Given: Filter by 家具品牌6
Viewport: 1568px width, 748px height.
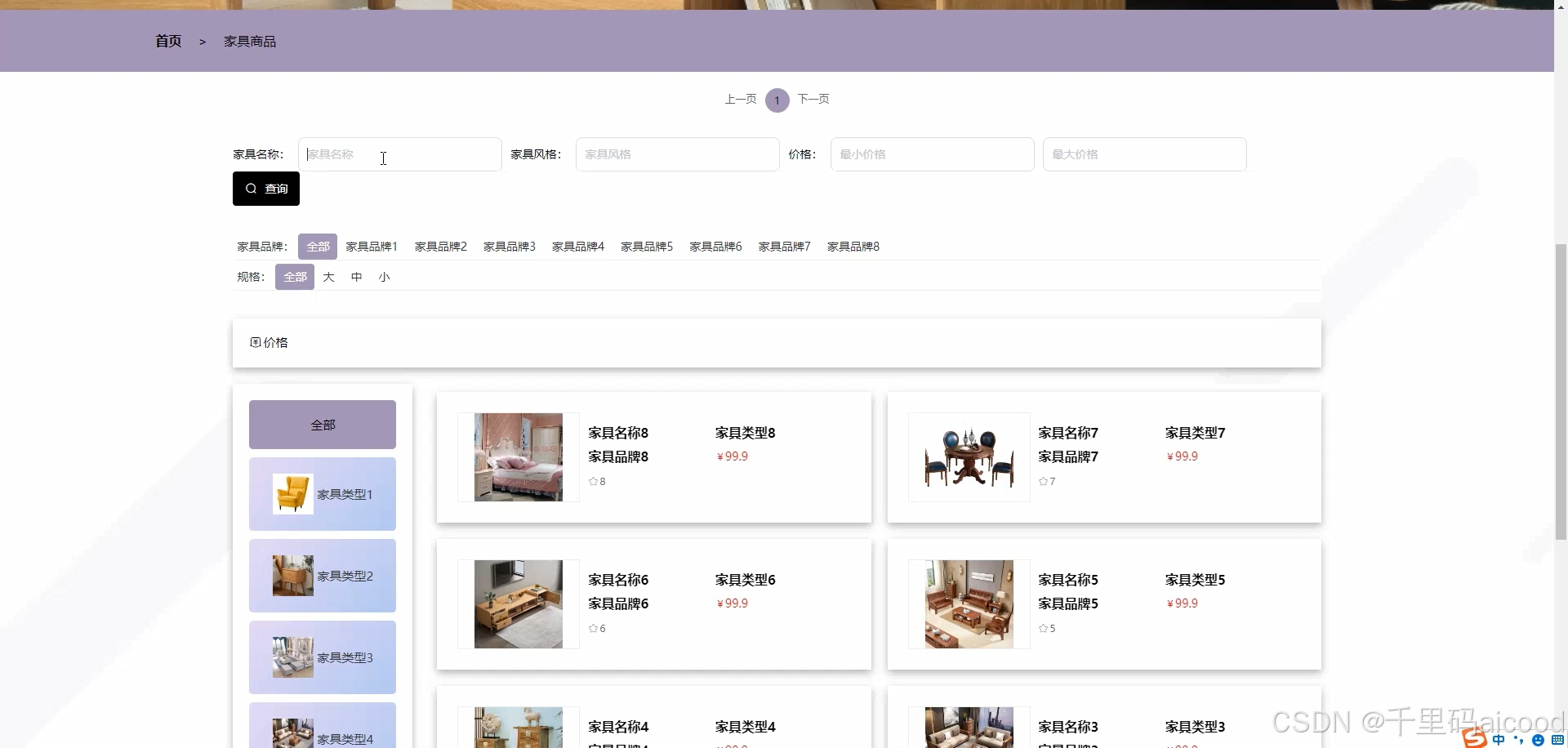Looking at the screenshot, I should coord(715,247).
